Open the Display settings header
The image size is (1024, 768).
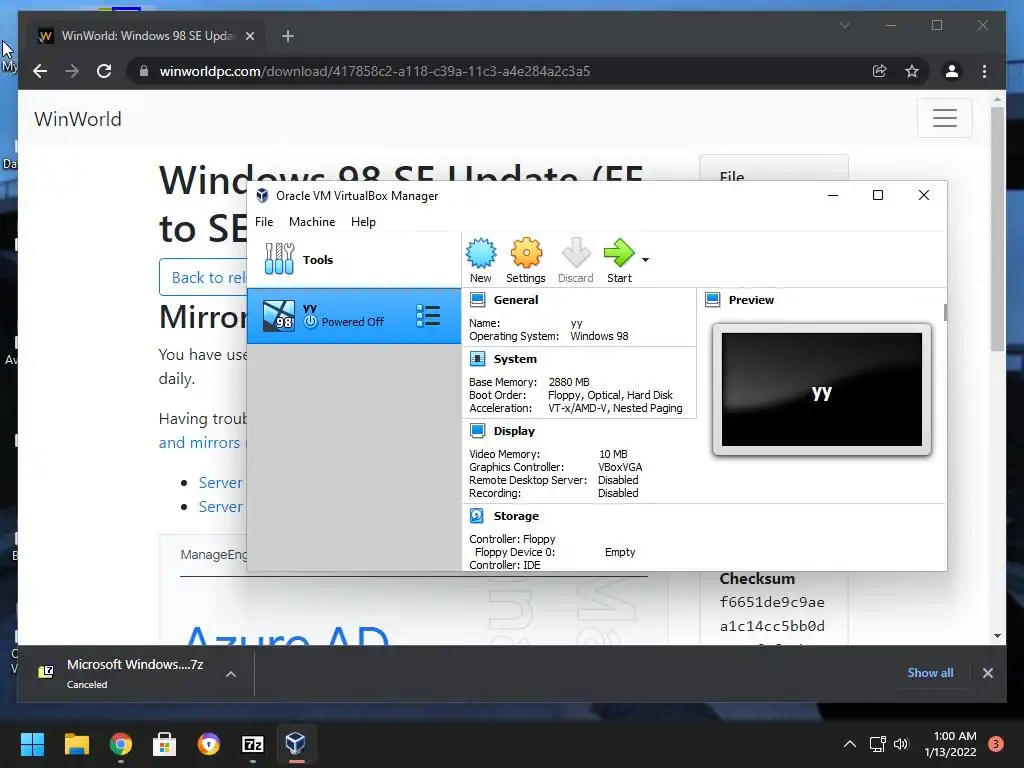[x=514, y=430]
